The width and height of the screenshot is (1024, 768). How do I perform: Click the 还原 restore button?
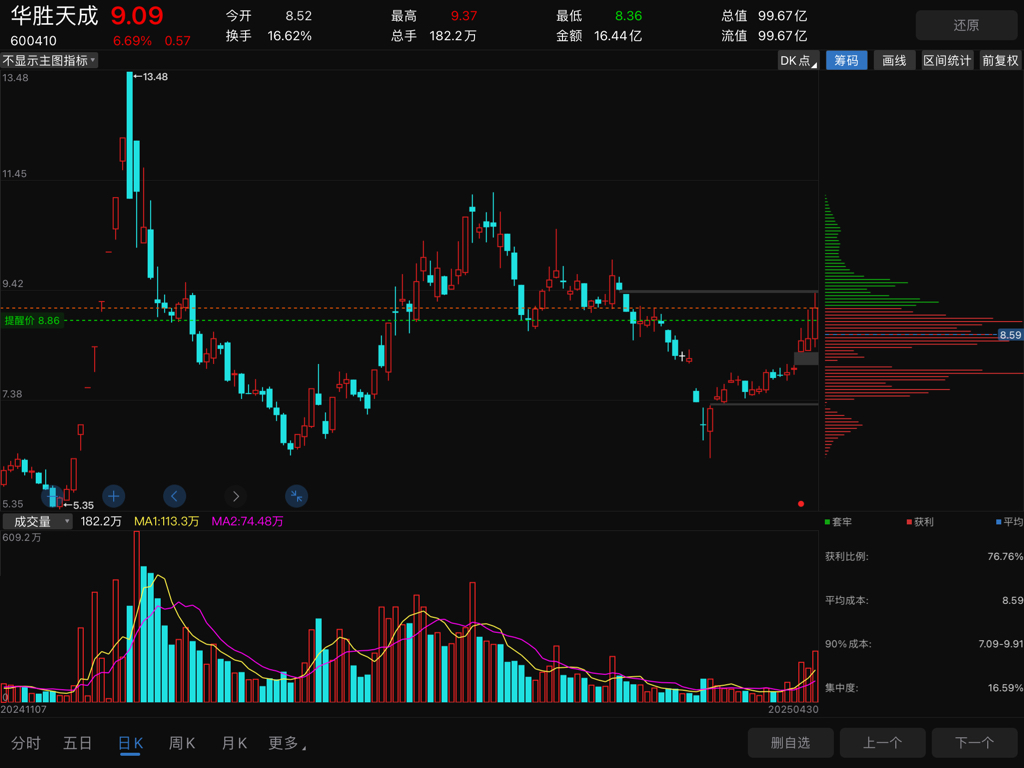[966, 25]
